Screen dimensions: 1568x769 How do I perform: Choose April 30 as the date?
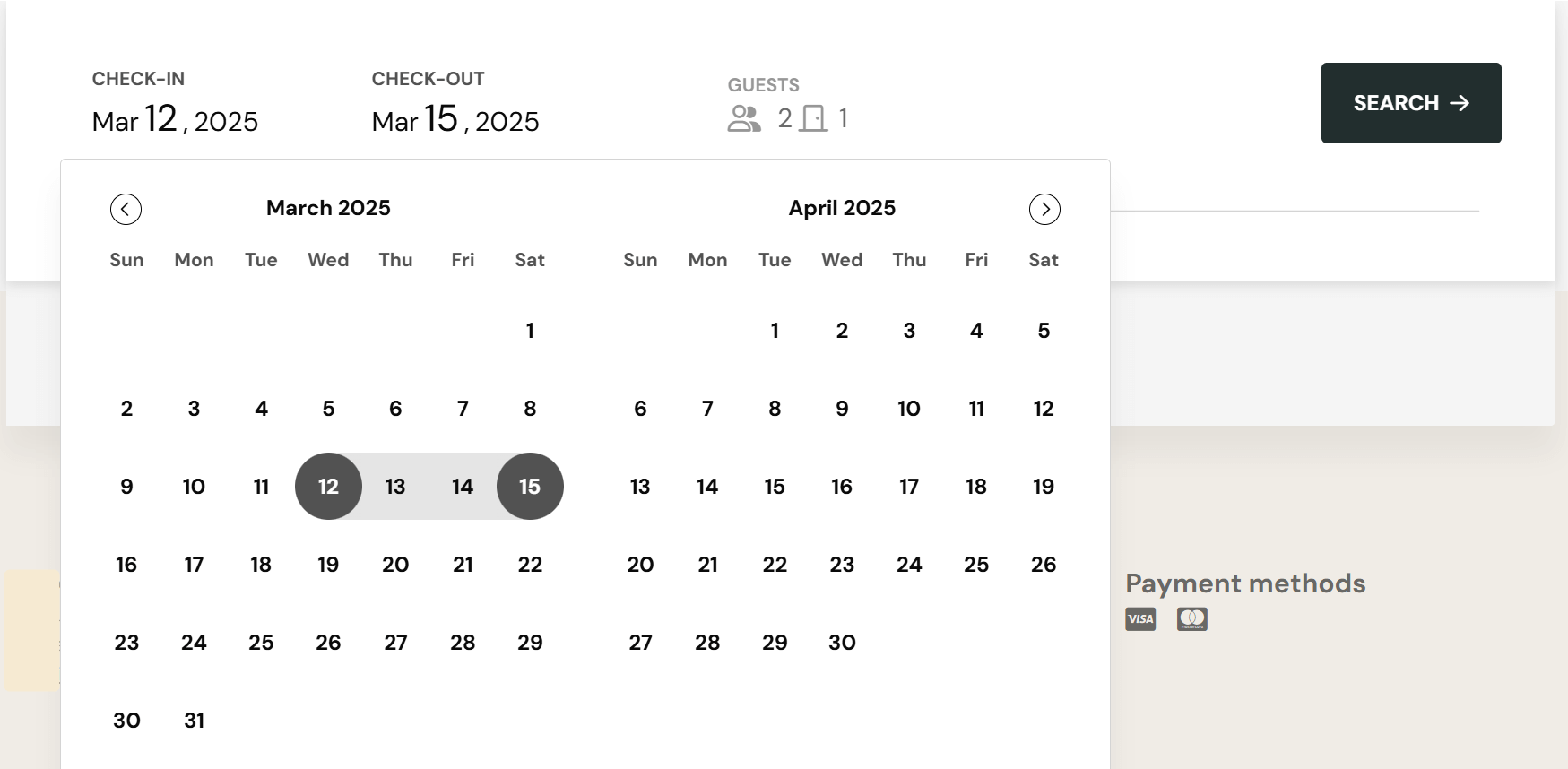click(x=842, y=643)
